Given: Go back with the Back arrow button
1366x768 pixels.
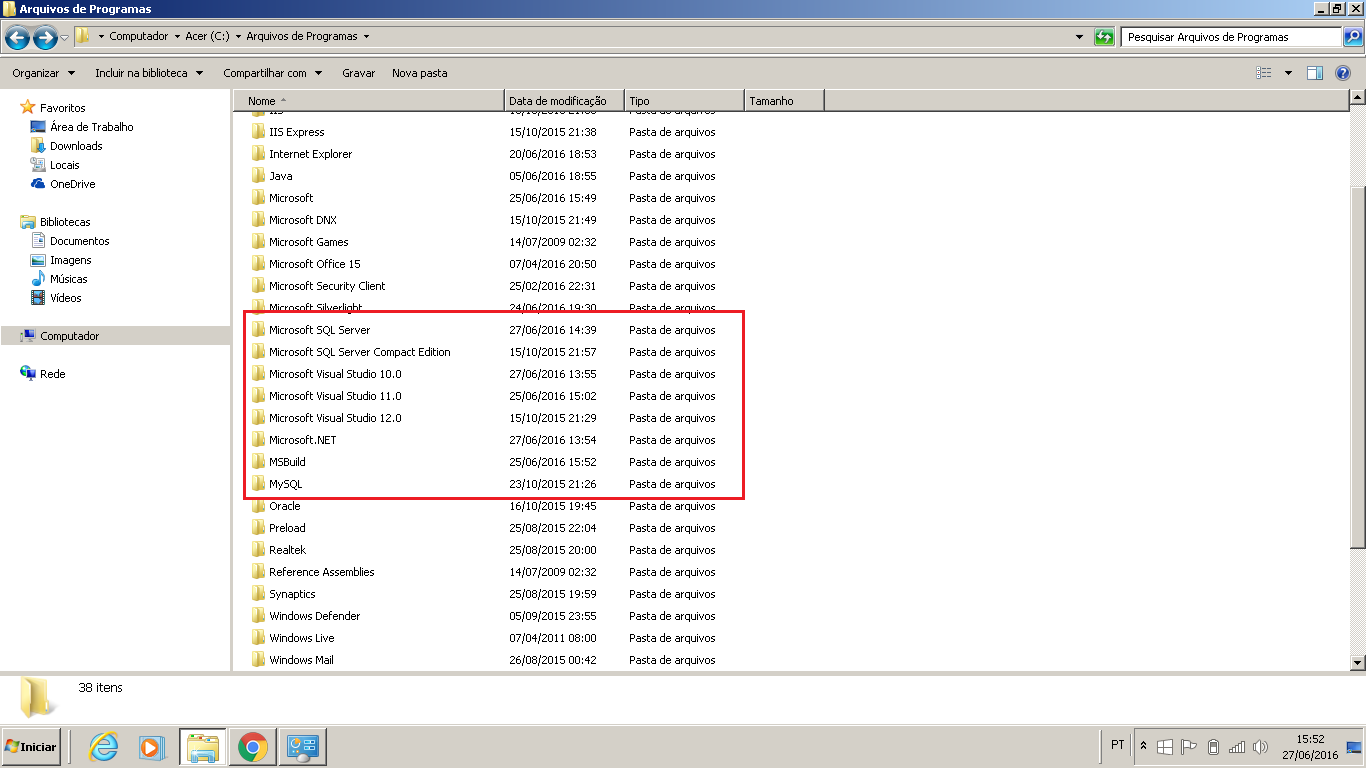Looking at the screenshot, I should point(17,38).
